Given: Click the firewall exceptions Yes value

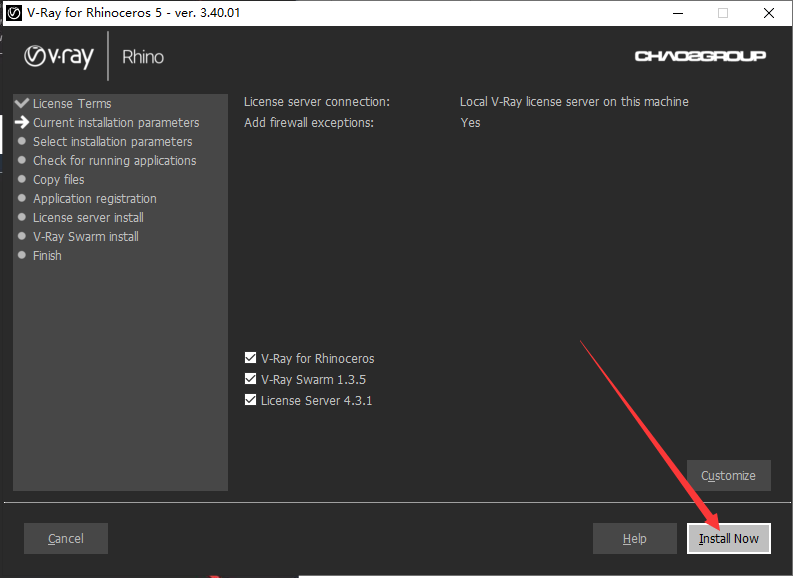Looking at the screenshot, I should [x=470, y=123].
